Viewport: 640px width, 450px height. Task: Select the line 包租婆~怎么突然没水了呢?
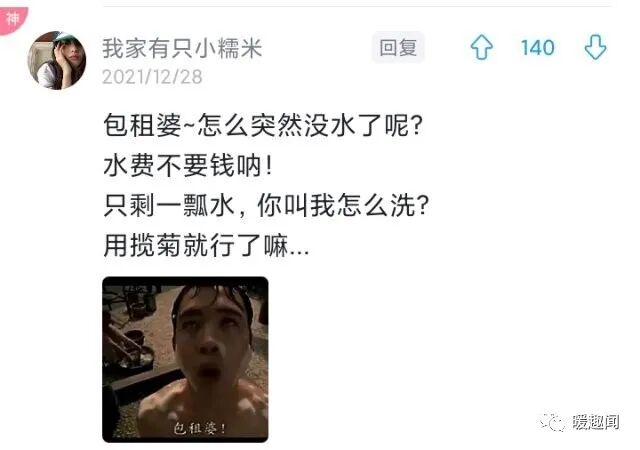263,125
